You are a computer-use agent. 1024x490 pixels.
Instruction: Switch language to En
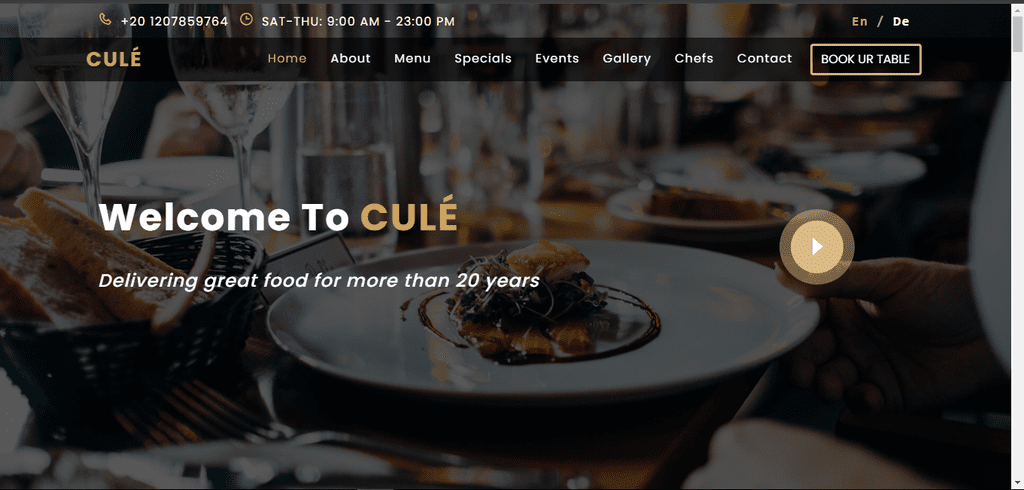tap(859, 22)
